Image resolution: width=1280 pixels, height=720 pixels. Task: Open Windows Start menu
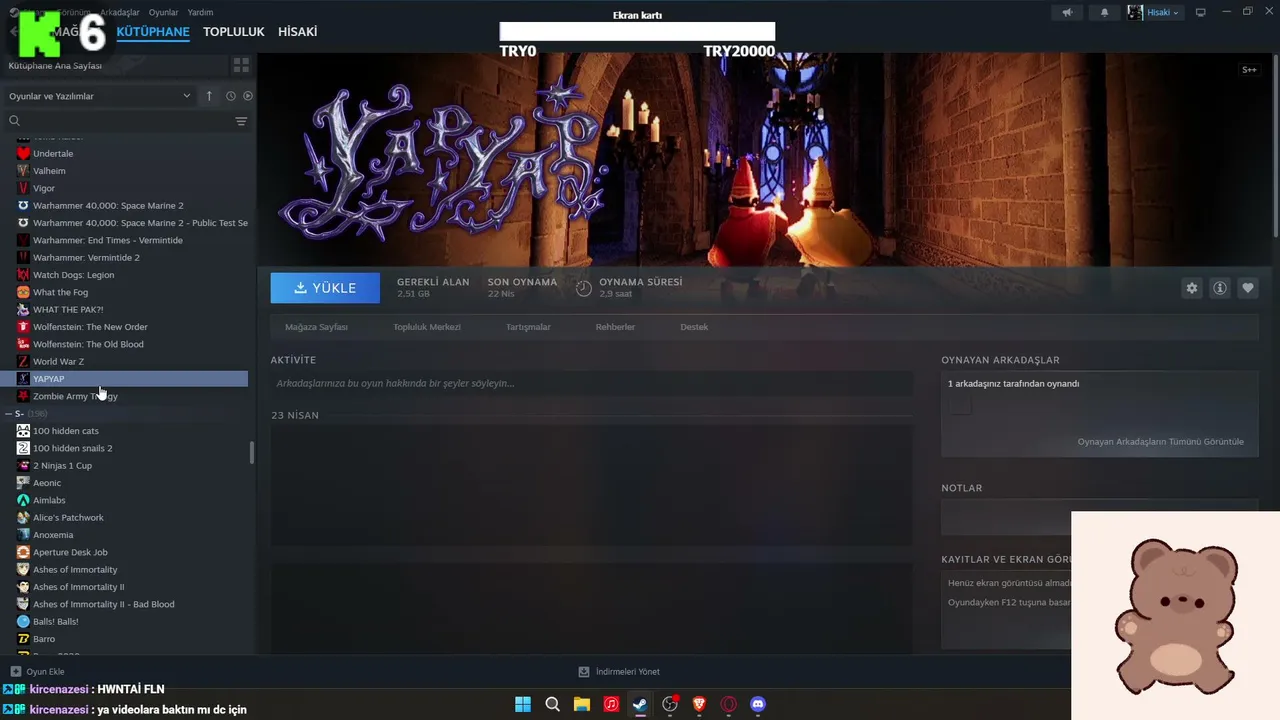[x=523, y=704]
